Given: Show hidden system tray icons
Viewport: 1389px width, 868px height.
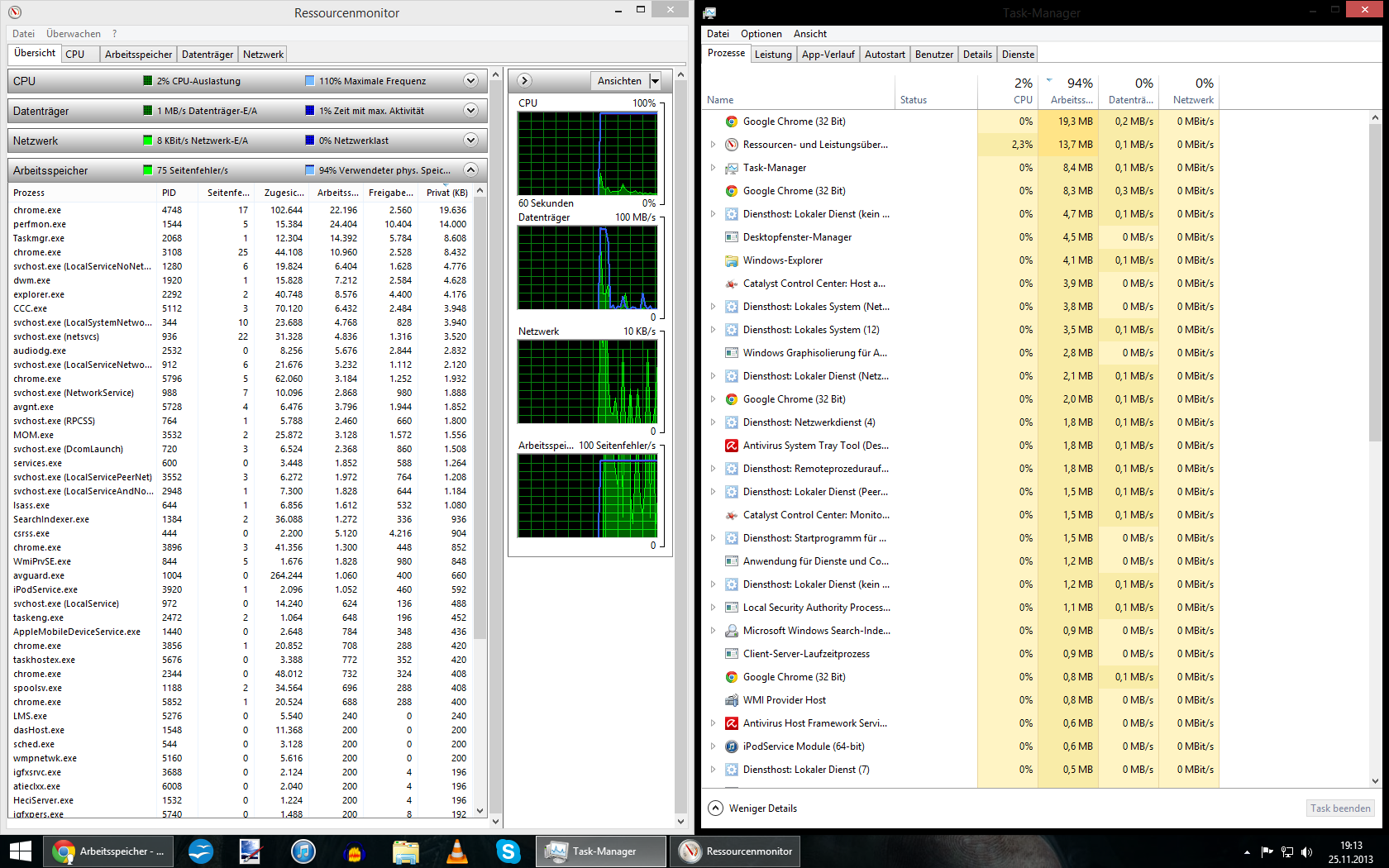Looking at the screenshot, I should pos(1247,852).
